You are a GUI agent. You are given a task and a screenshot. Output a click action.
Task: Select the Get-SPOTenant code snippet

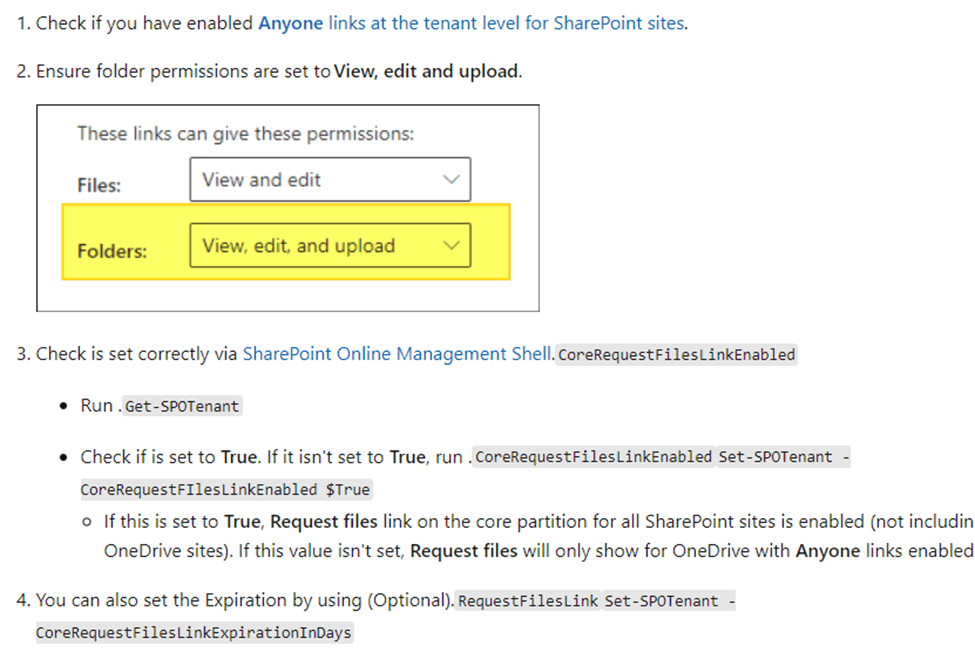click(182, 406)
